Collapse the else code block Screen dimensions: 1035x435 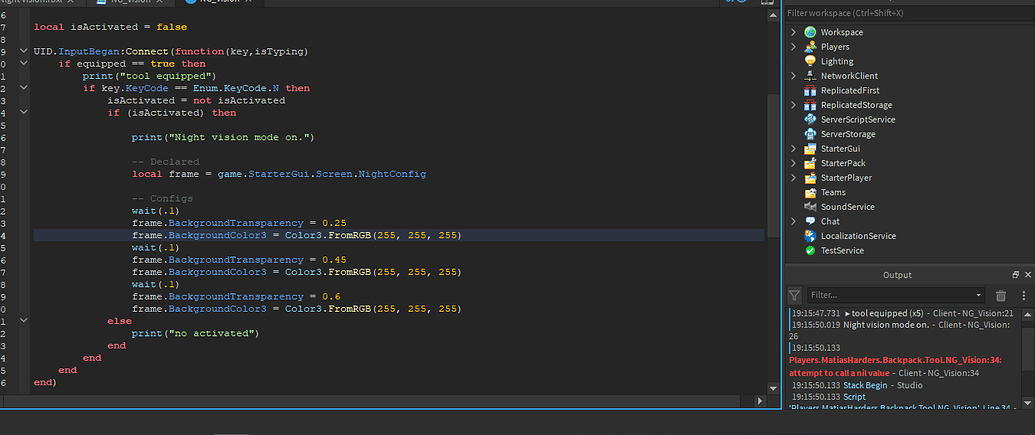coord(24,320)
